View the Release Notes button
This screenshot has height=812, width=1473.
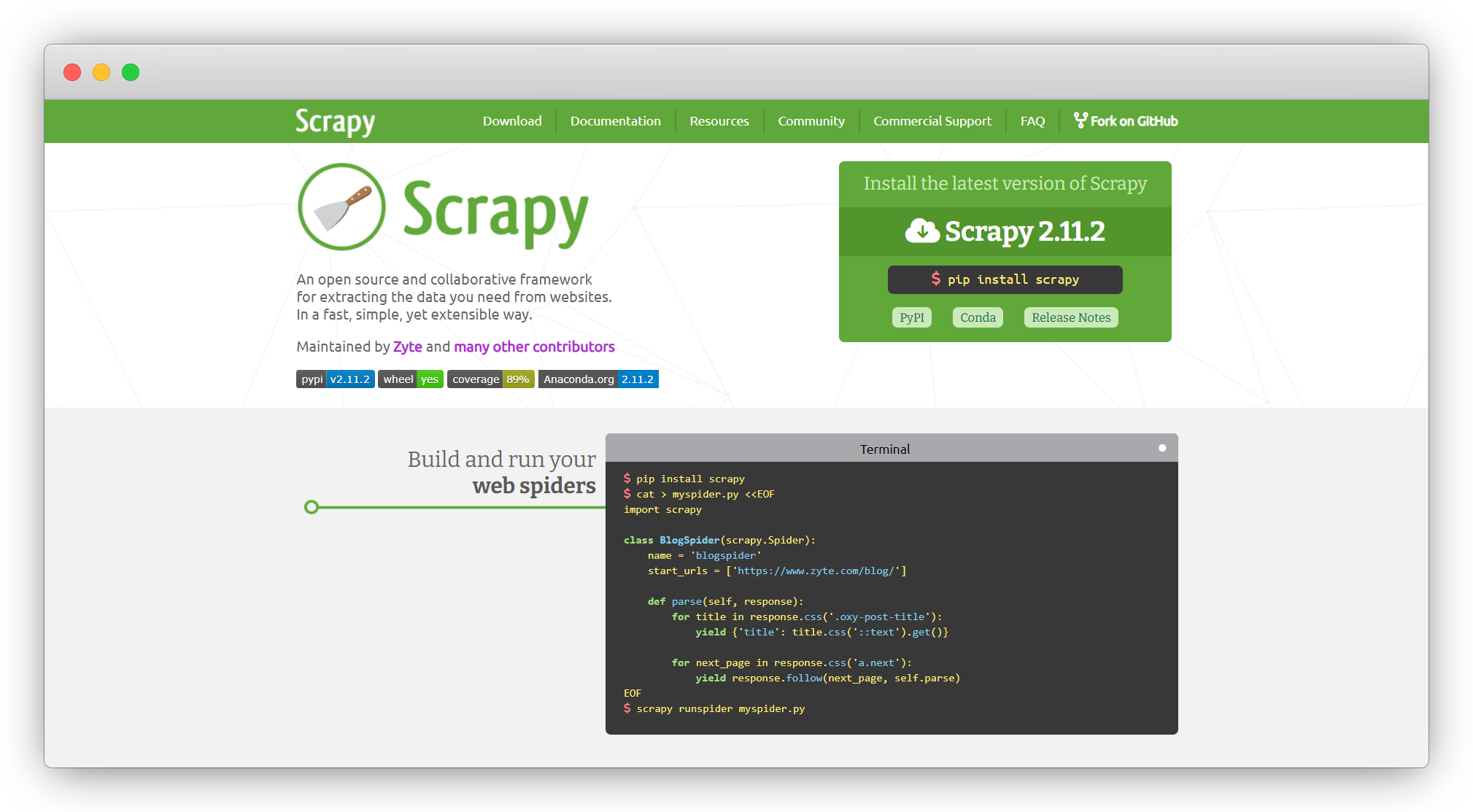[1071, 317]
